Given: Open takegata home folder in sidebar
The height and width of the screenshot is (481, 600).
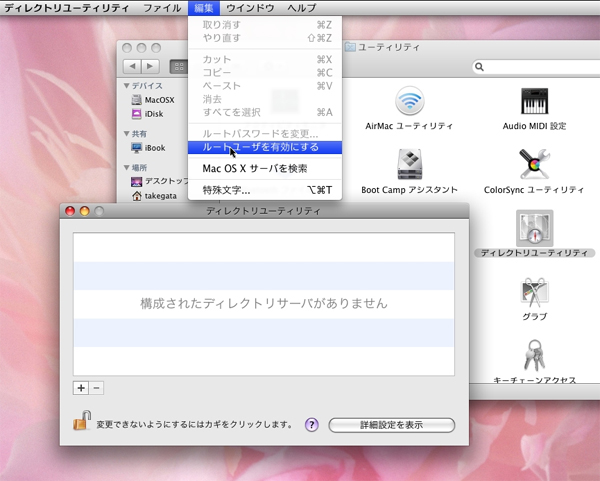Looking at the screenshot, I should (x=155, y=196).
